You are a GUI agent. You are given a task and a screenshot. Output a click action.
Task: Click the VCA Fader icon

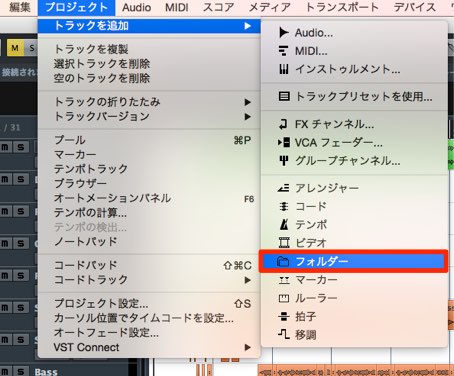click(x=284, y=143)
